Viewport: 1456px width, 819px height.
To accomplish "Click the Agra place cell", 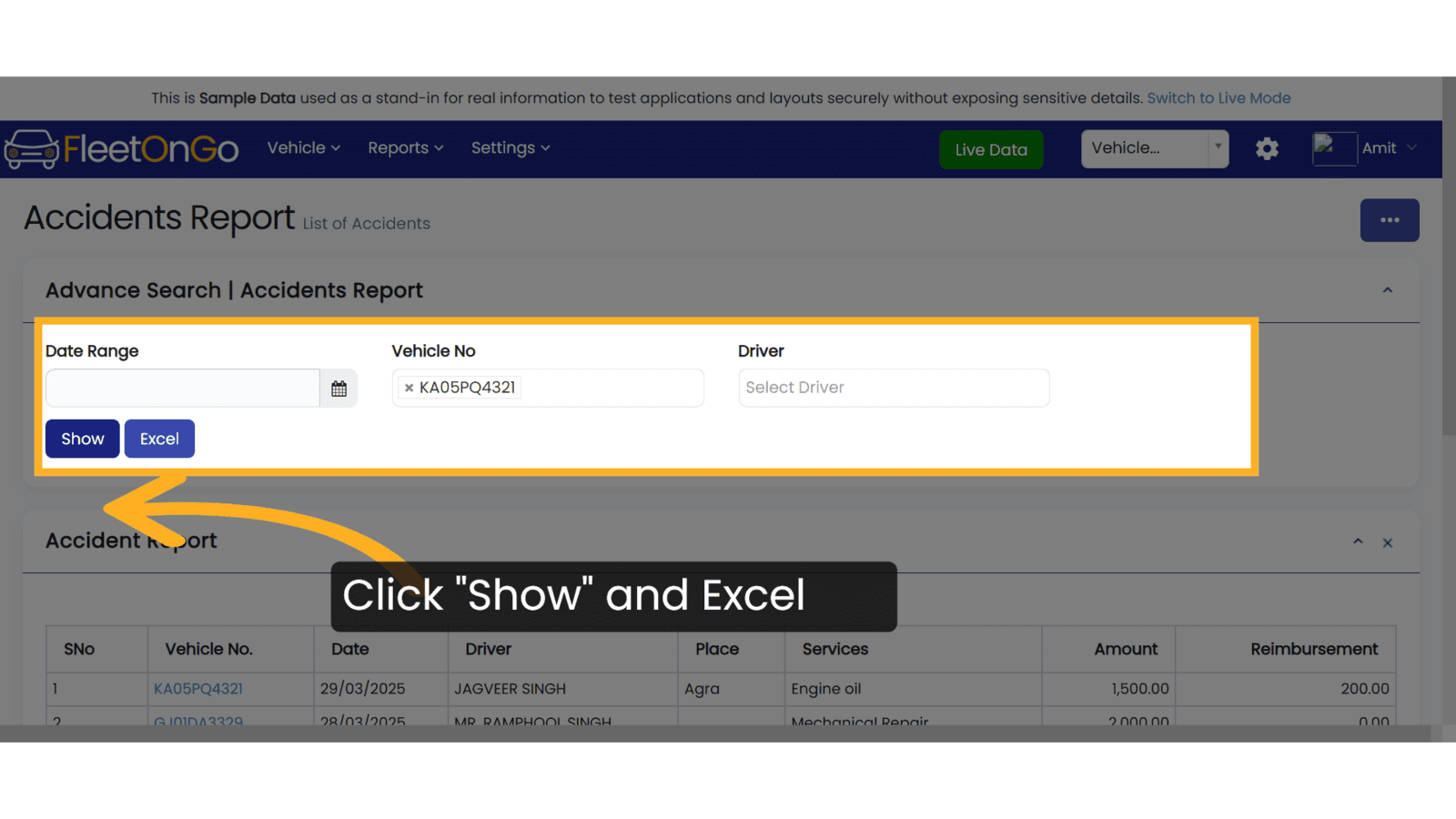I will [731, 689].
